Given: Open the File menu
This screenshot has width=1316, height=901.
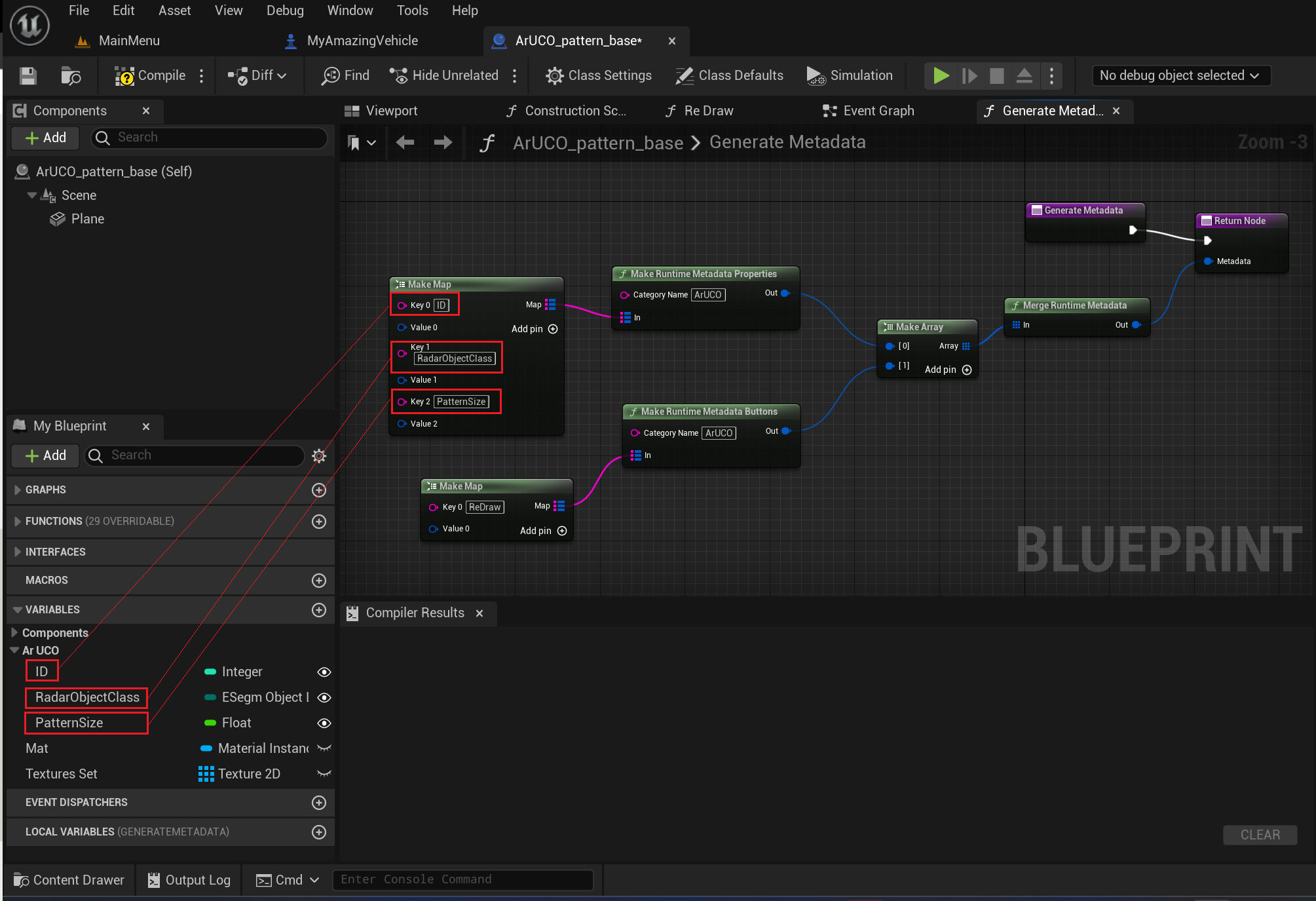Looking at the screenshot, I should pyautogui.click(x=79, y=10).
